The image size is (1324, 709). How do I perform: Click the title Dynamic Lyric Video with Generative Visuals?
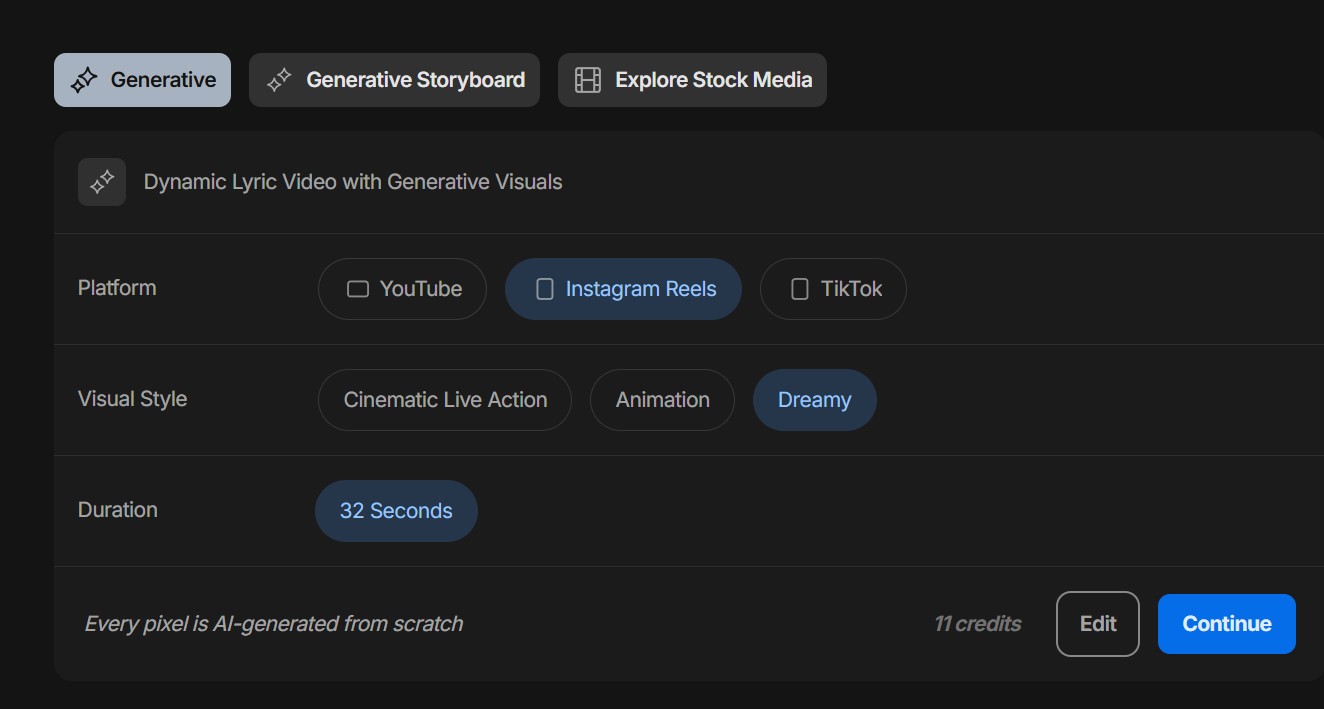tap(353, 182)
